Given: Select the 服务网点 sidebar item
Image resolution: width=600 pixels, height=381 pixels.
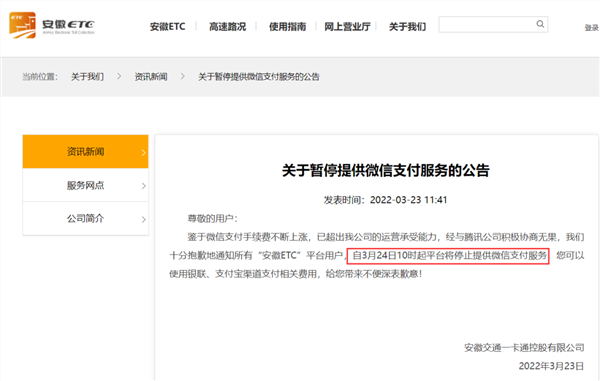Looking at the screenshot, I should click(x=85, y=185).
